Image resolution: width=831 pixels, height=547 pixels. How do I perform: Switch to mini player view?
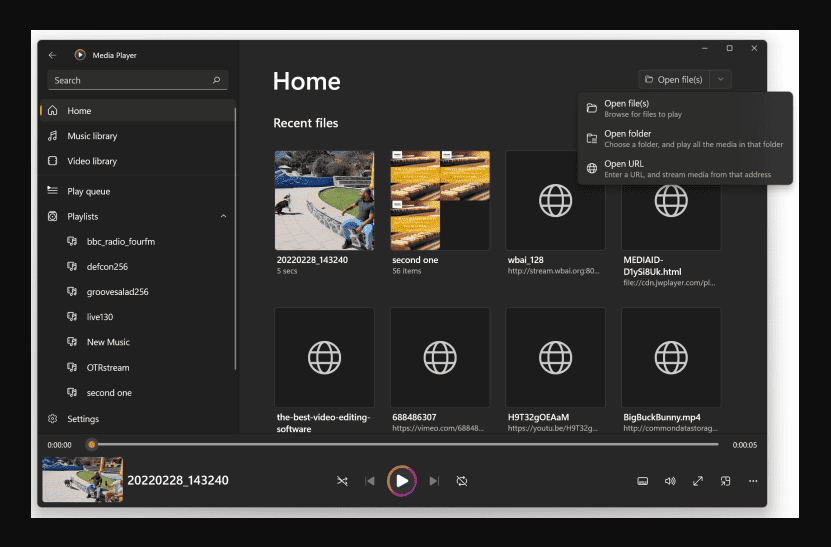[x=726, y=481]
